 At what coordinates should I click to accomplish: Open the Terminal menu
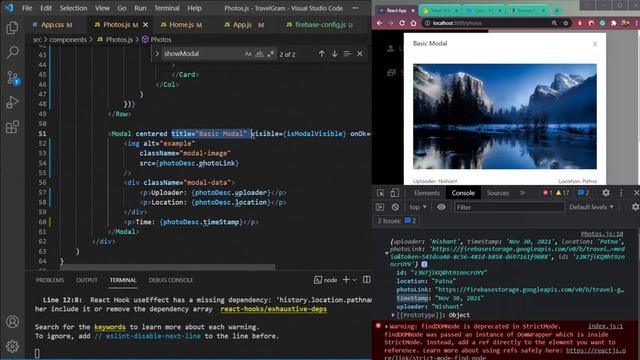click(167, 8)
